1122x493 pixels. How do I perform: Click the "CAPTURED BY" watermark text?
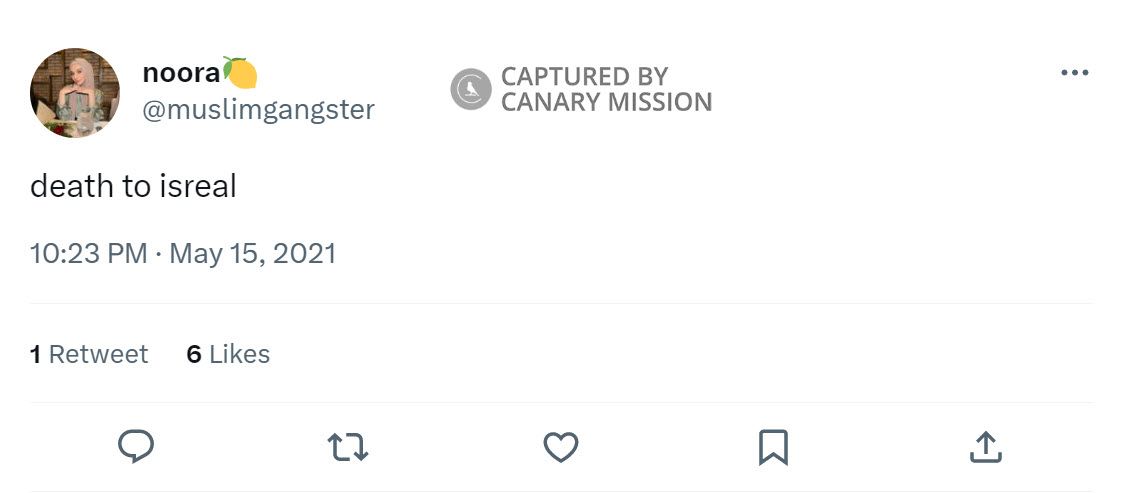click(x=584, y=76)
